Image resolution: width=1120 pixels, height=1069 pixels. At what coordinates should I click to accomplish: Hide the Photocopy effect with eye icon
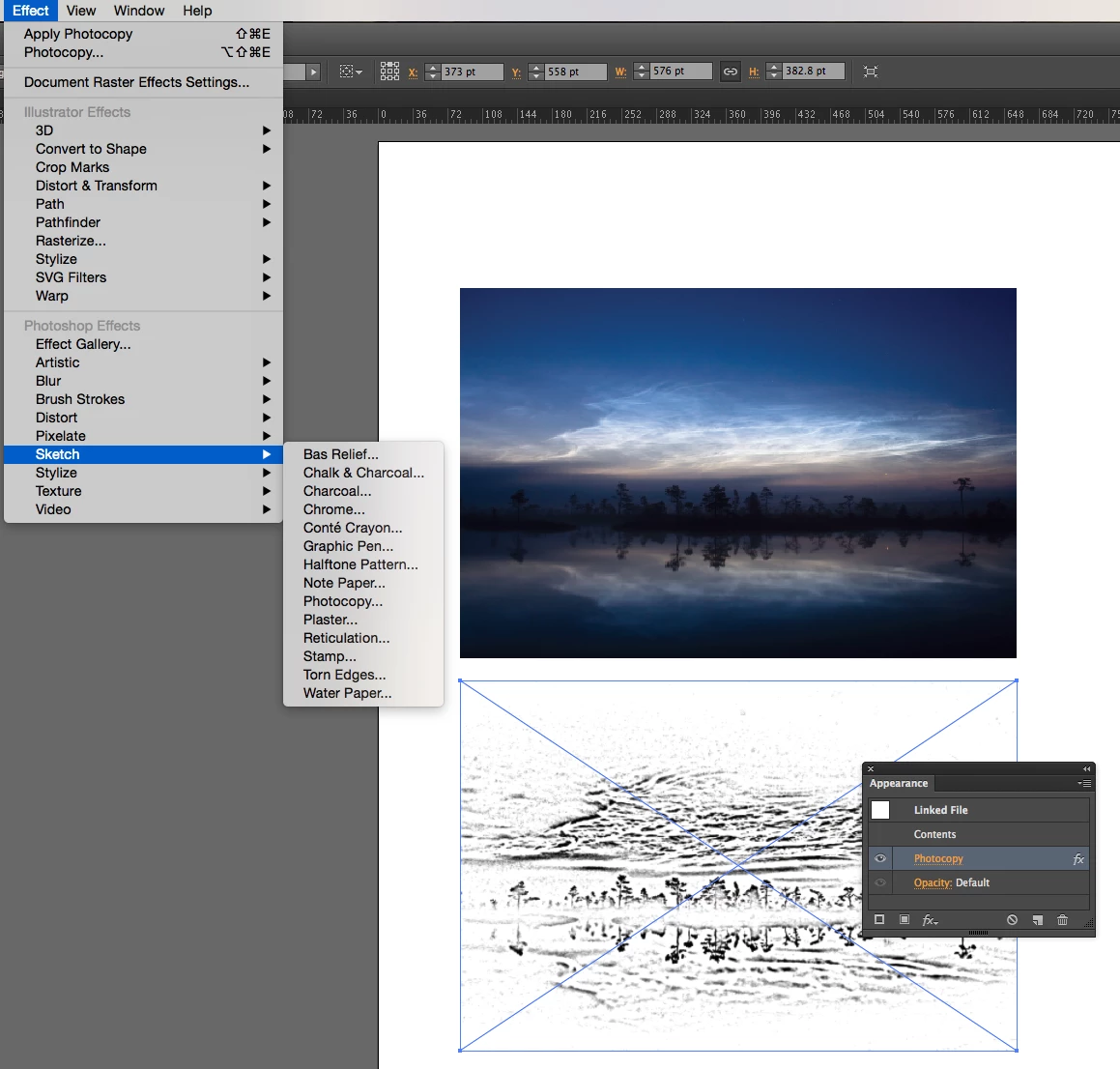(x=880, y=859)
